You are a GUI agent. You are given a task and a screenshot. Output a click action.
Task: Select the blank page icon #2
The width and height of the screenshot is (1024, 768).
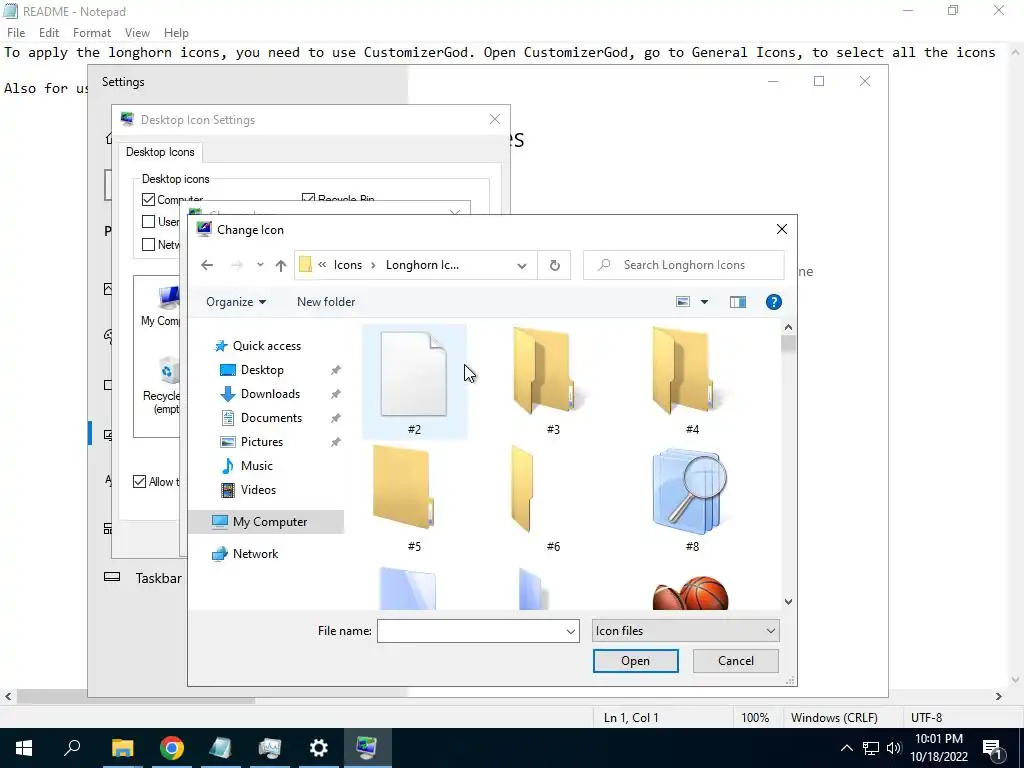(414, 381)
